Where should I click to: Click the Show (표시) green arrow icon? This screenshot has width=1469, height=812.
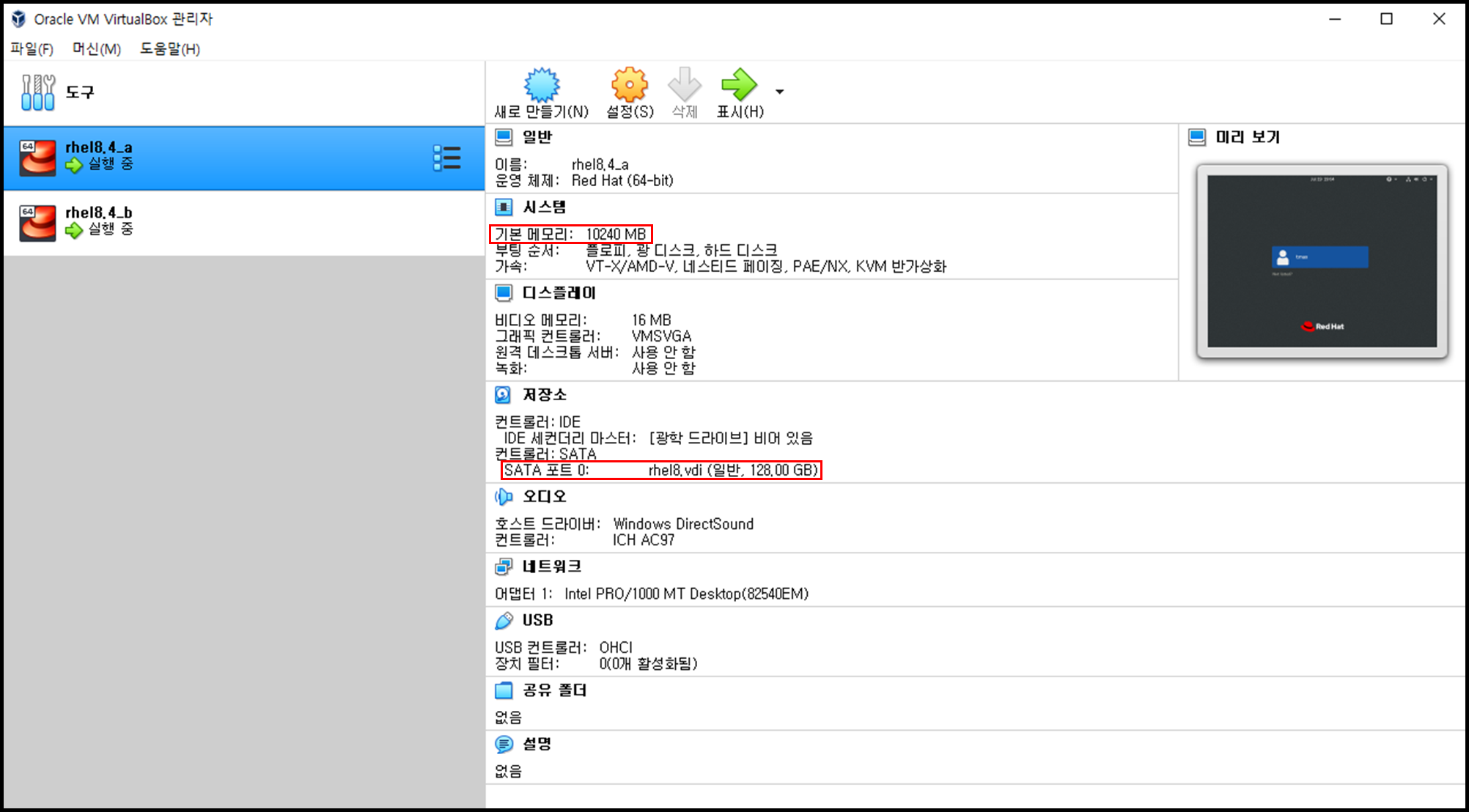tap(739, 85)
